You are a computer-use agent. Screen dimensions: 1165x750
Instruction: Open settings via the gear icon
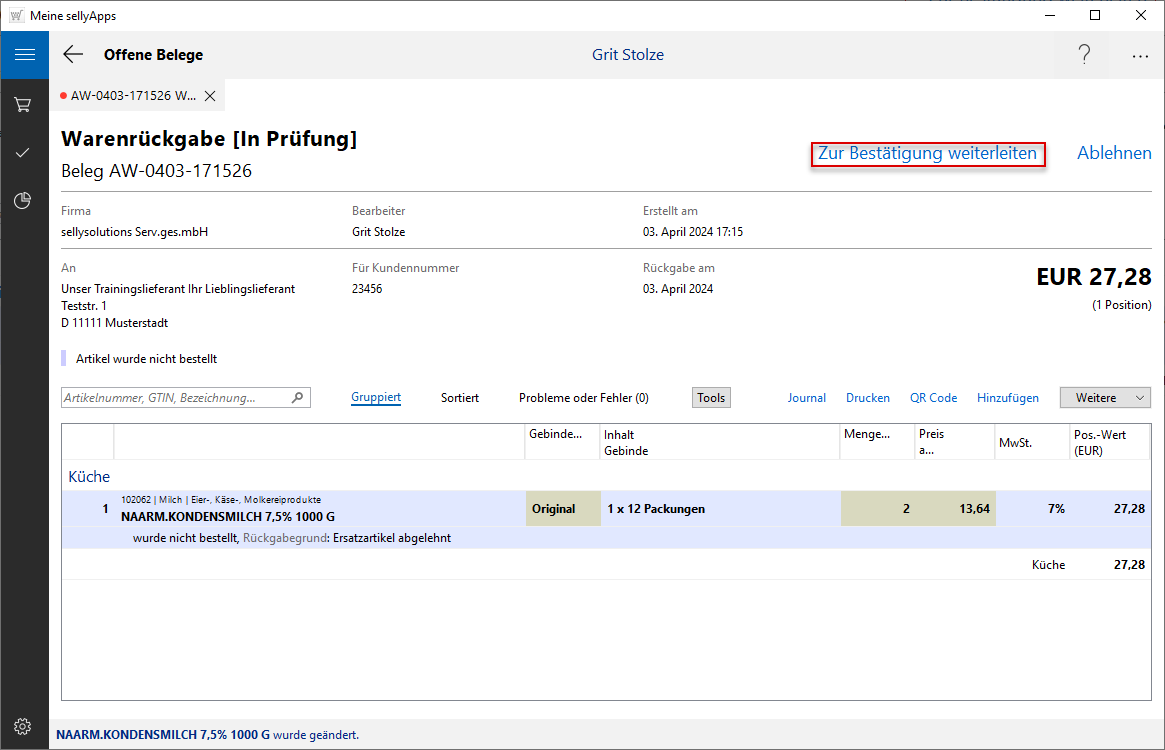click(24, 726)
